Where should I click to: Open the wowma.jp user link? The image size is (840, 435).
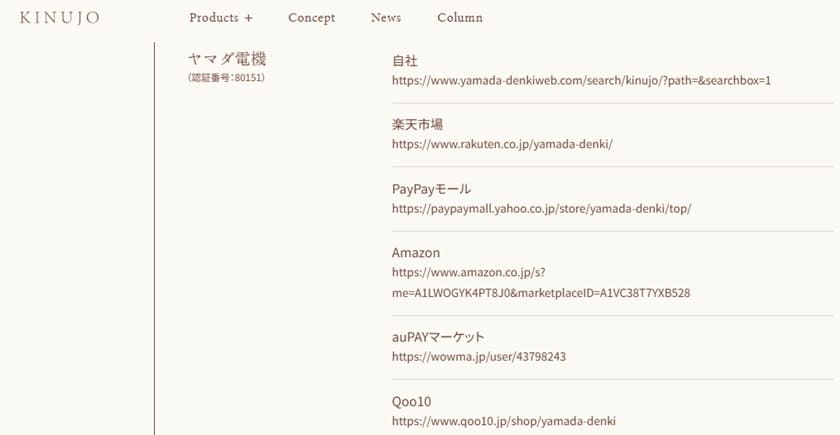tap(478, 357)
